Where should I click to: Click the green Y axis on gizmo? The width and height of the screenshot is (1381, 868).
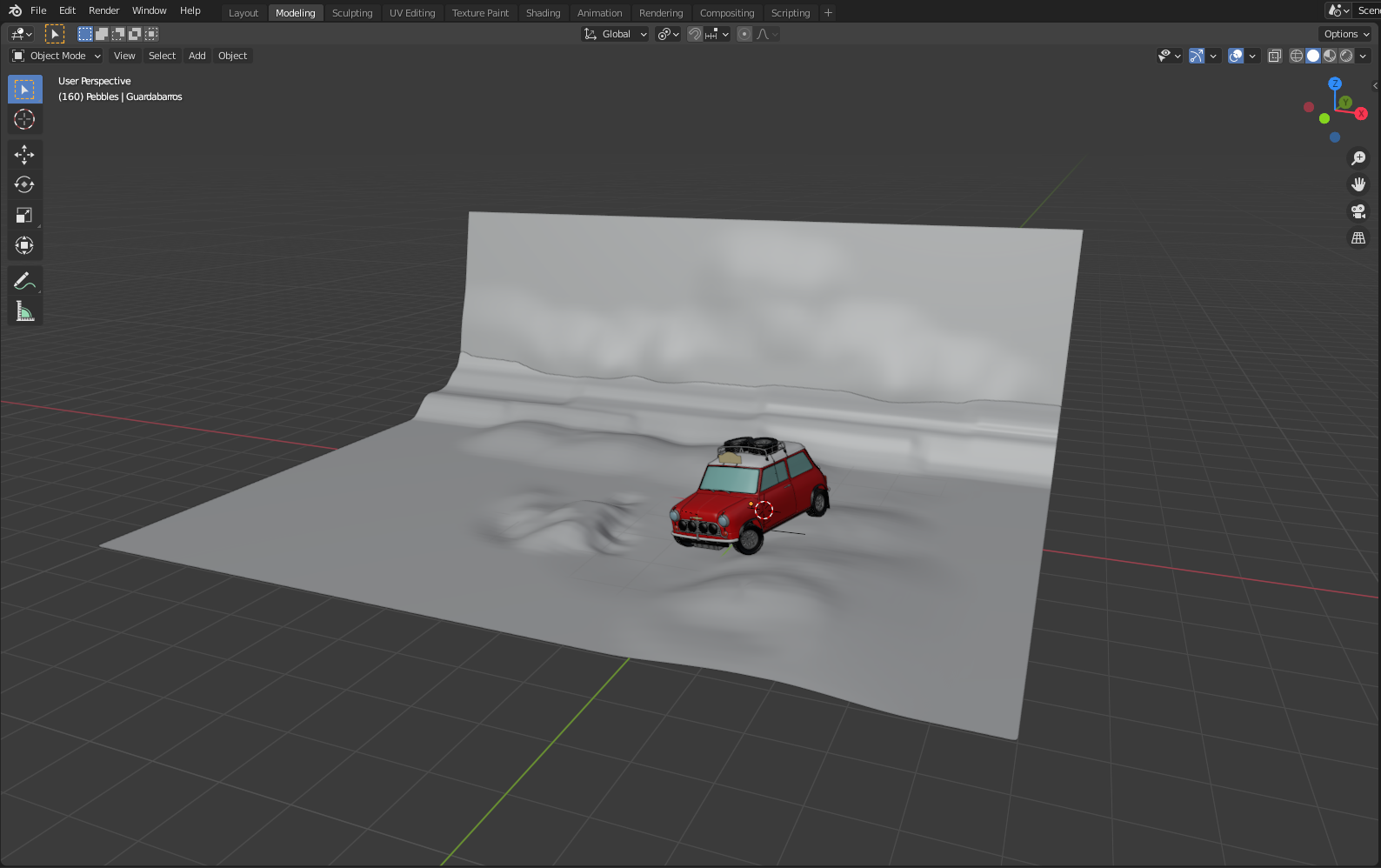pos(1345,103)
